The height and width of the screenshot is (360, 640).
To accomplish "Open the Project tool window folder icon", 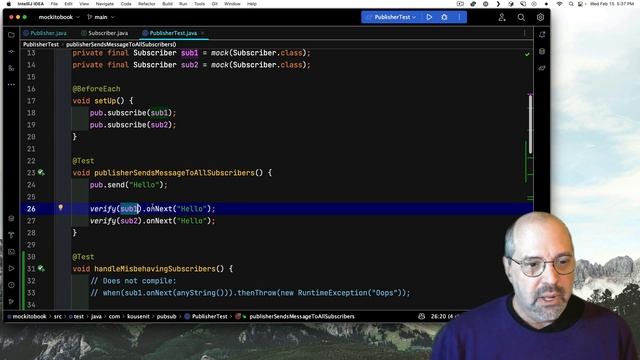I will tap(11, 35).
